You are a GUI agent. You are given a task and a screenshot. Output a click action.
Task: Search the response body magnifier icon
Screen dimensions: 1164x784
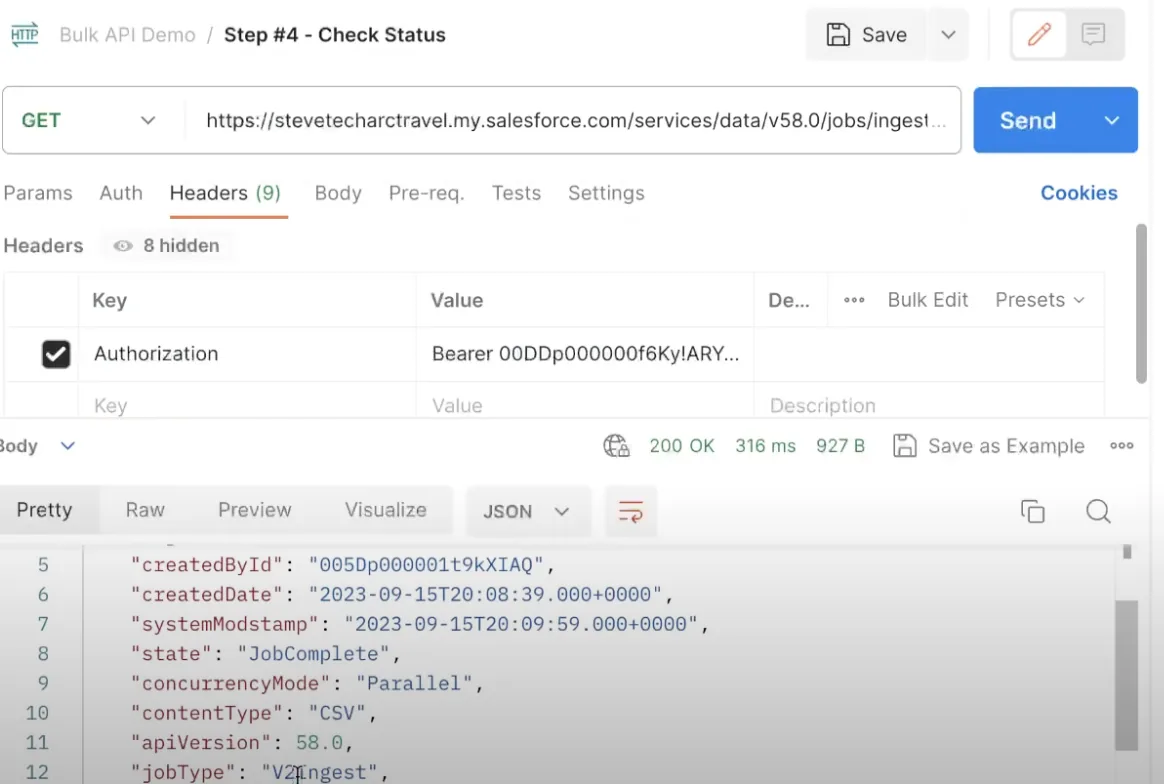pyautogui.click(x=1098, y=511)
